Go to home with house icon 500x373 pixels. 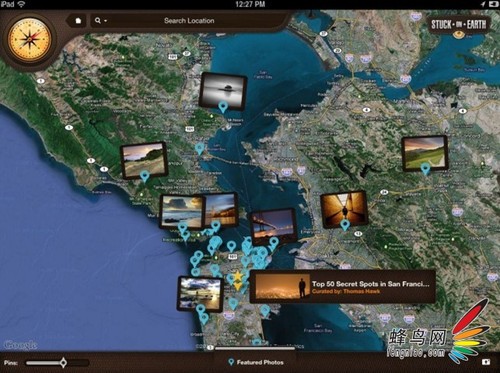pos(78,21)
